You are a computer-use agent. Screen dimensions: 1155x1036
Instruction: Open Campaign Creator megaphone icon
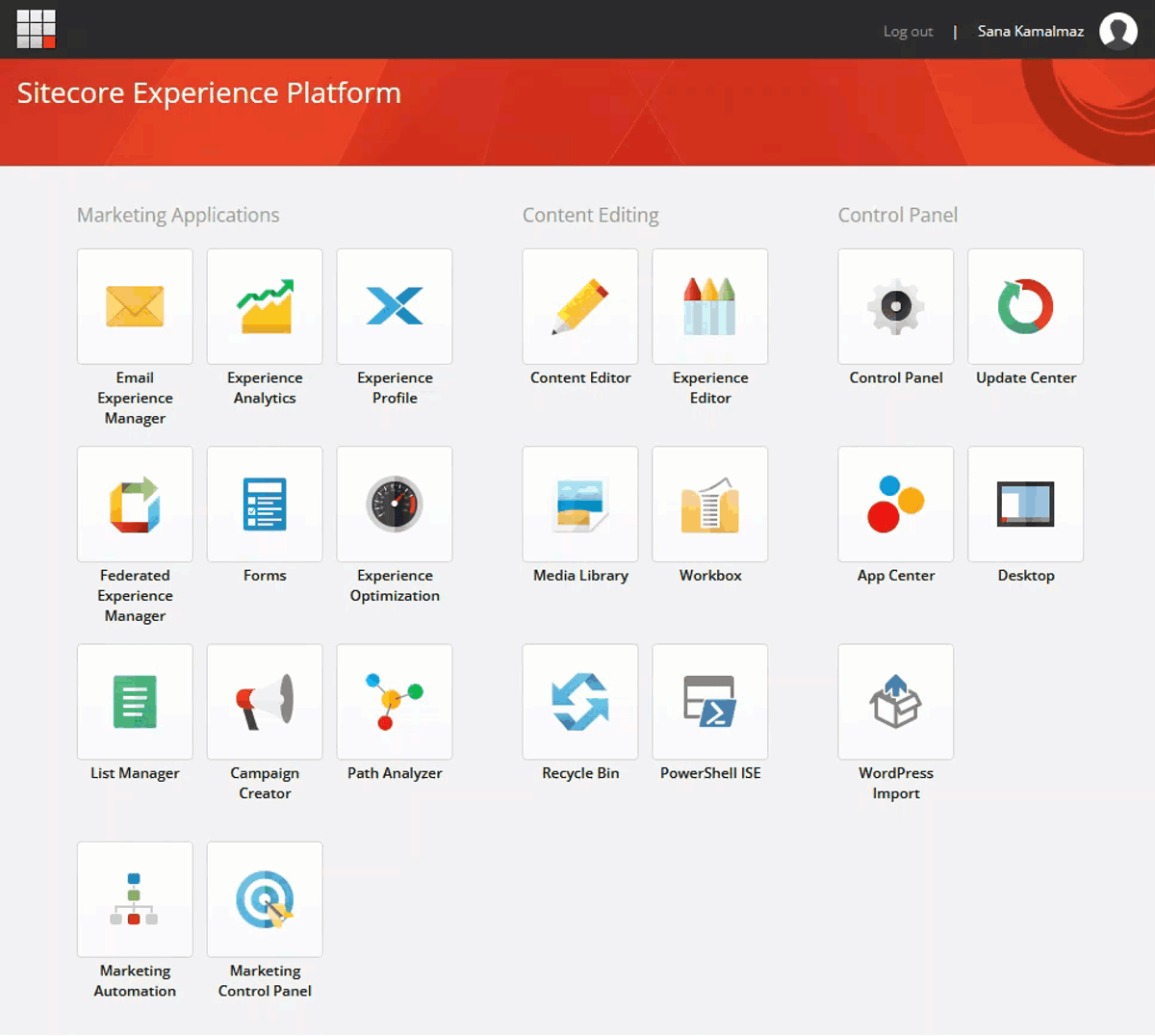tap(265, 702)
